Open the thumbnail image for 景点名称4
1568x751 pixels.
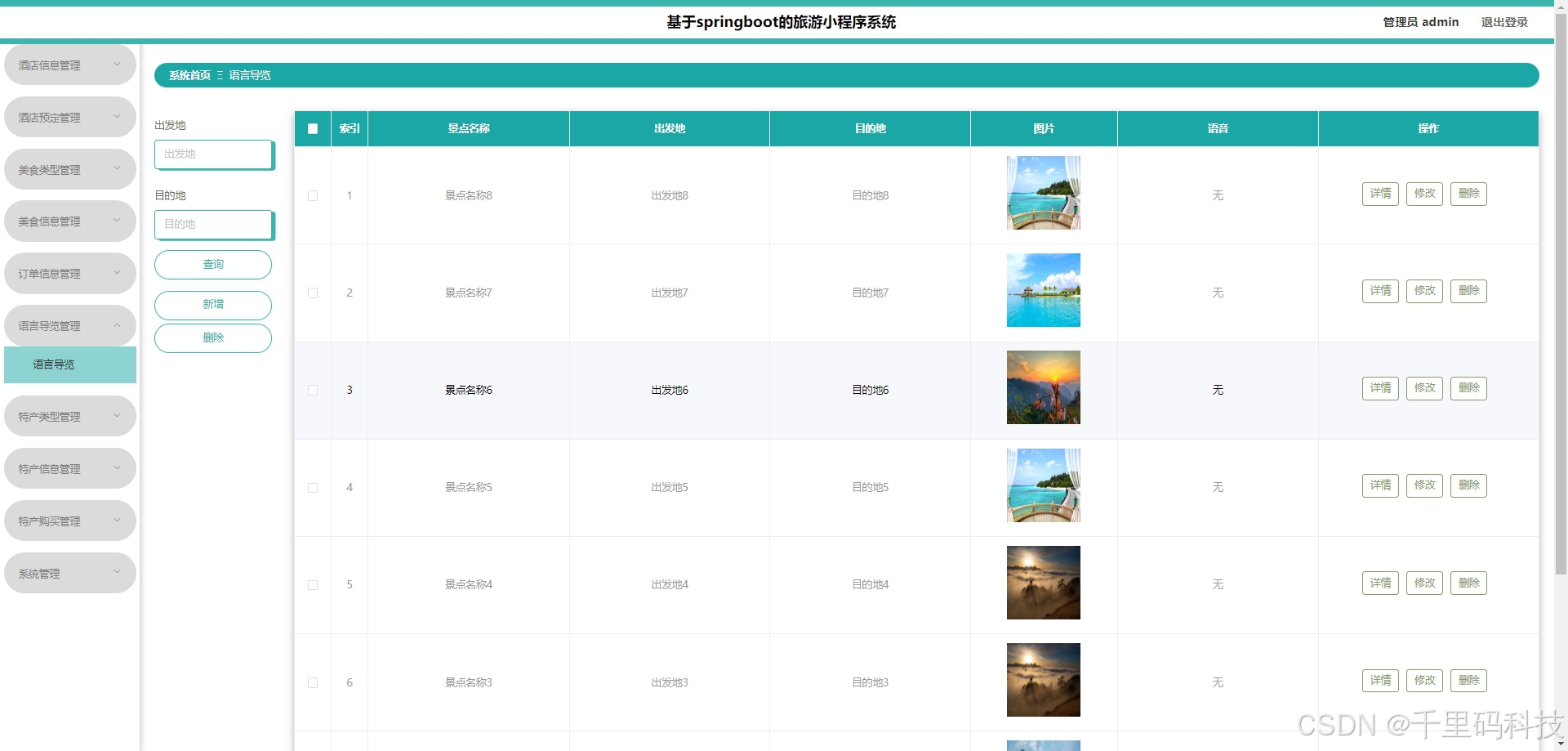pos(1044,583)
